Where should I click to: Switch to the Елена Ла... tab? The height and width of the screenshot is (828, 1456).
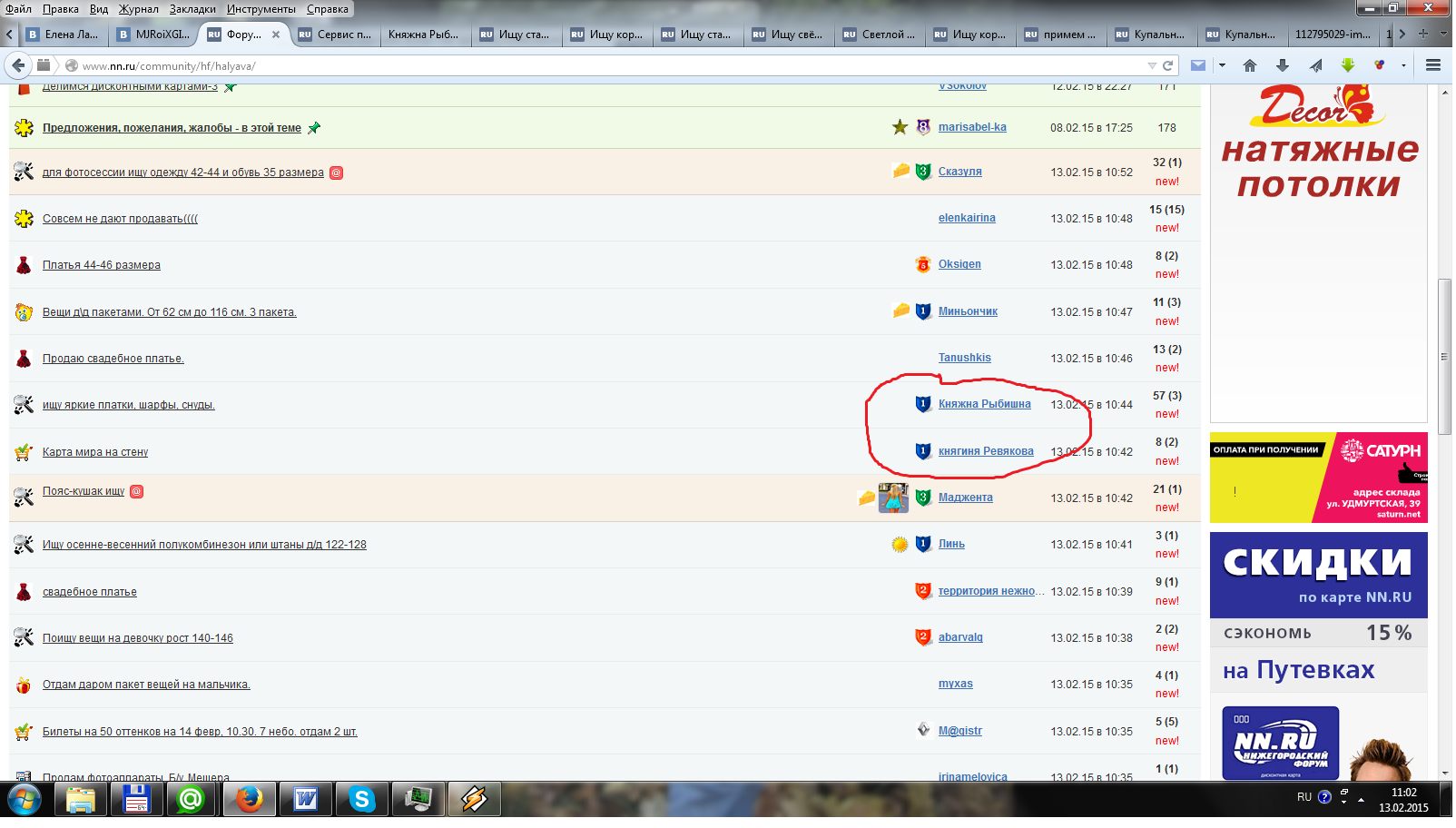64,34
